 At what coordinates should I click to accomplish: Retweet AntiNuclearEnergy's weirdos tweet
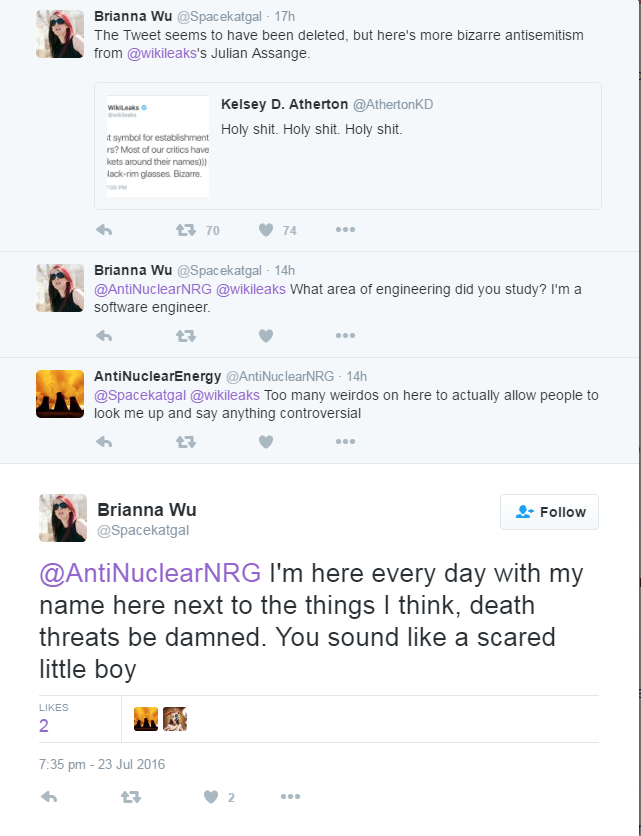[x=186, y=441]
